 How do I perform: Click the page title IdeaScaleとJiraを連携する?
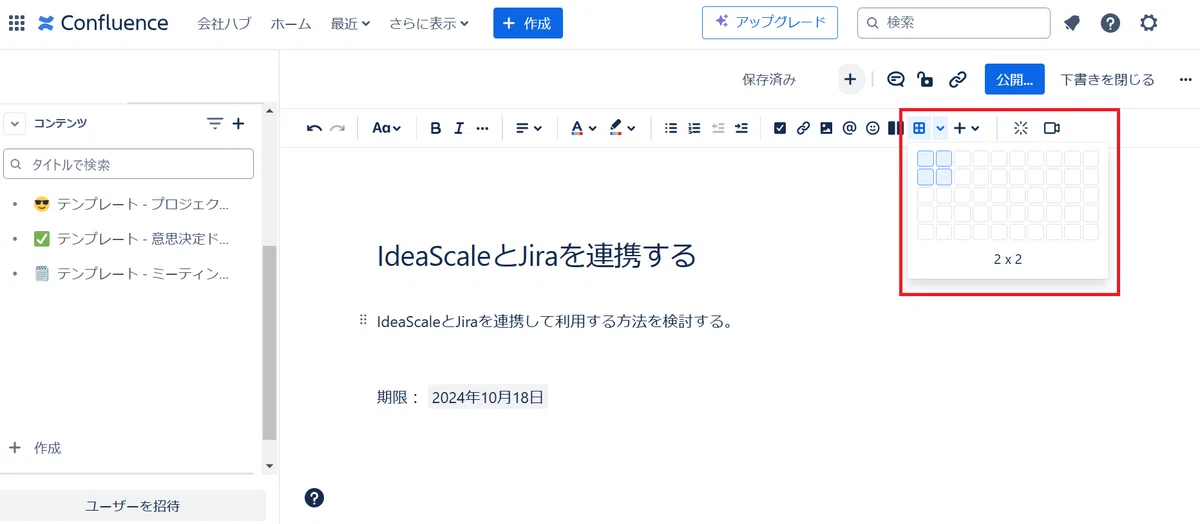point(536,256)
